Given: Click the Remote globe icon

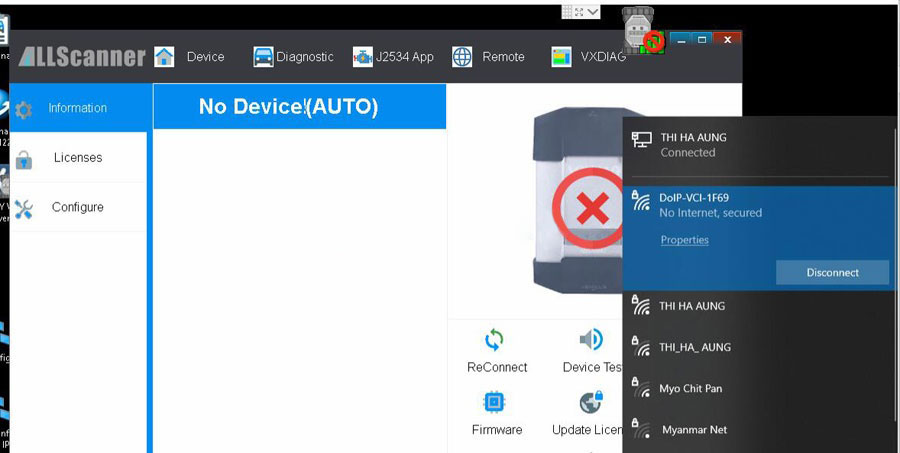Looking at the screenshot, I should [x=462, y=57].
